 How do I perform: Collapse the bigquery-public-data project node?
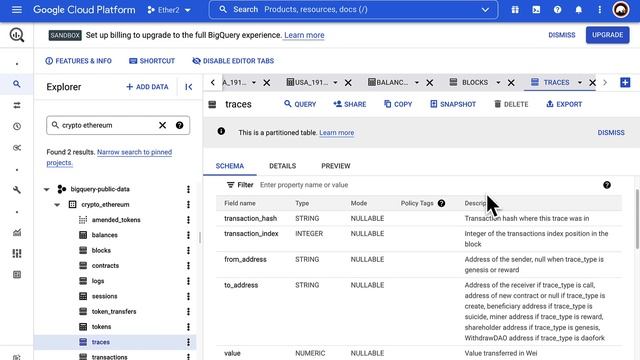click(x=47, y=189)
